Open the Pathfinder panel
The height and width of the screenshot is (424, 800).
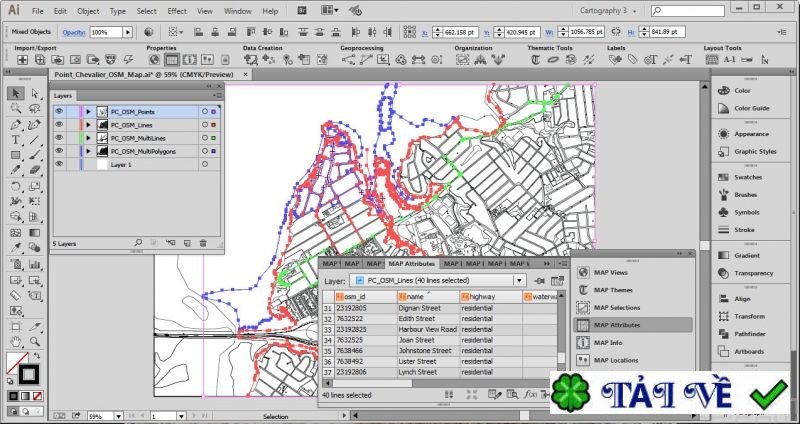[x=749, y=334]
